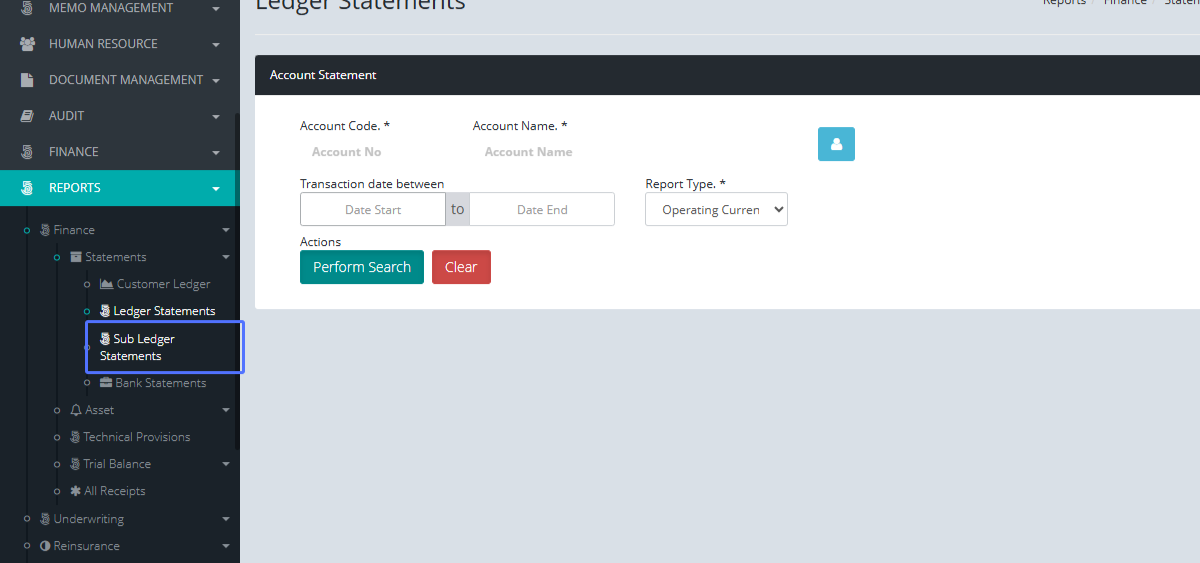Click the Customer Ledger chart icon

click(106, 284)
